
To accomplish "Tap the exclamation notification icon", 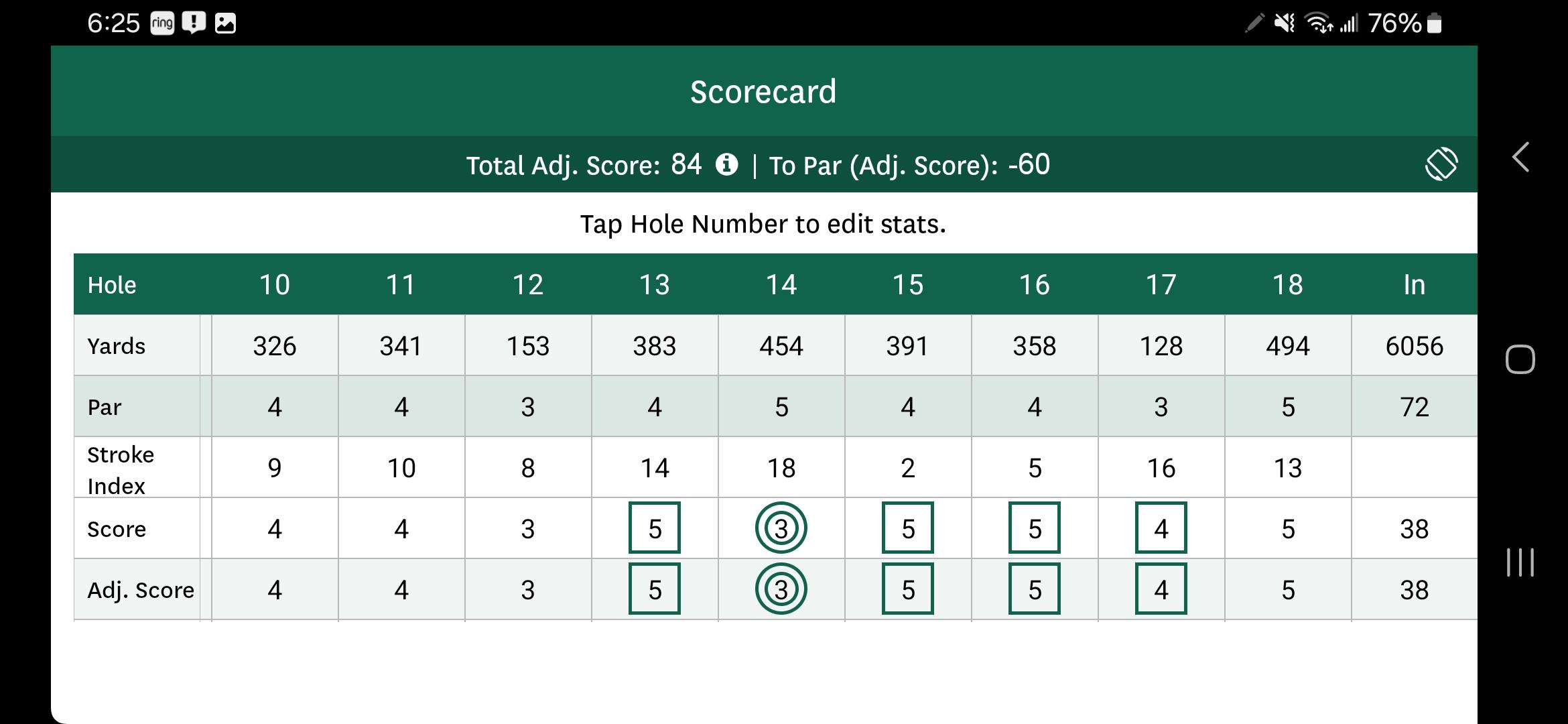I will click(x=193, y=21).
